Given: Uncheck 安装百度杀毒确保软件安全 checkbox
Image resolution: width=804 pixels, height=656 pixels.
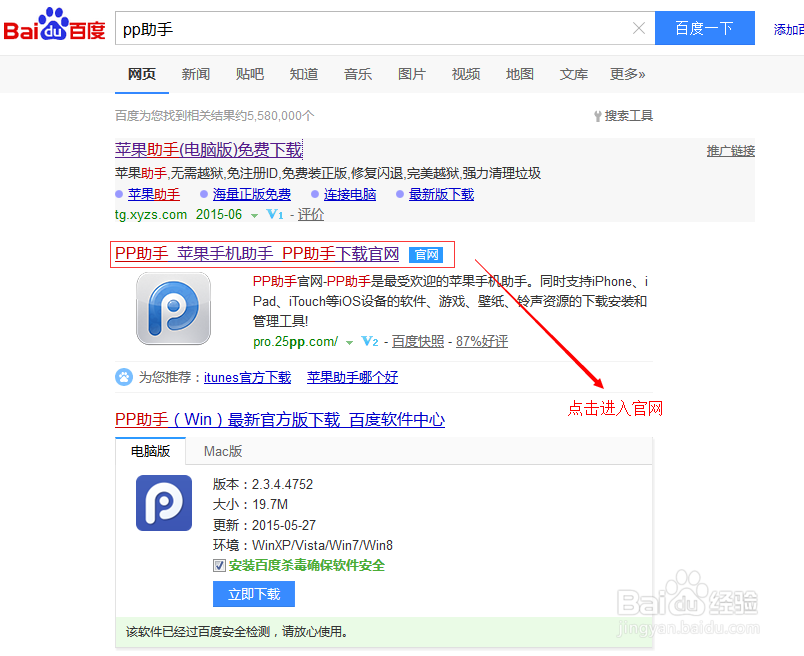Looking at the screenshot, I should pyautogui.click(x=219, y=566).
